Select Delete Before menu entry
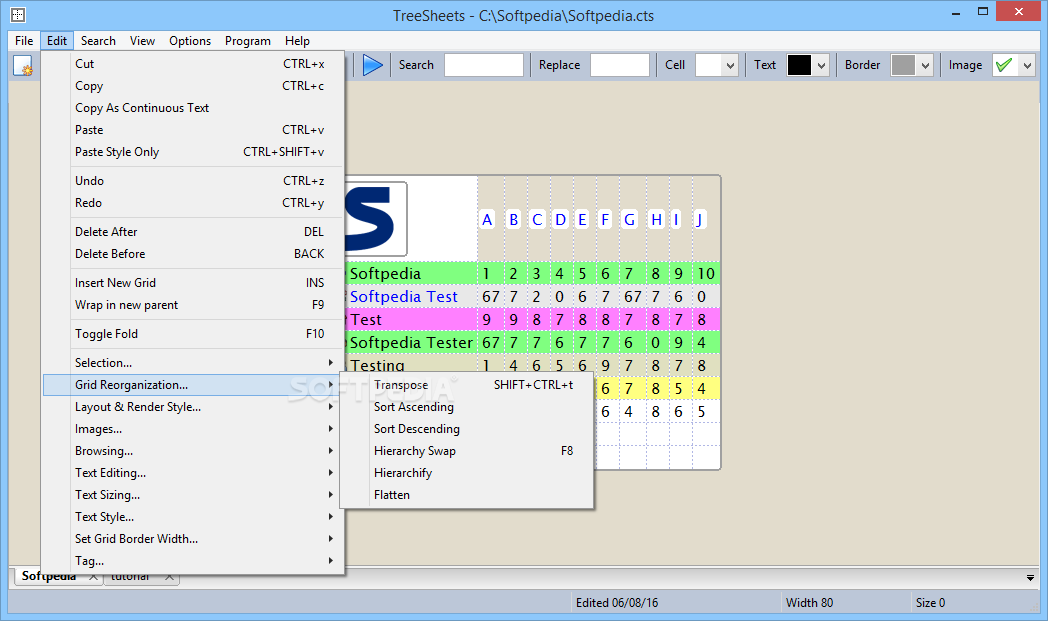The width and height of the screenshot is (1048, 621). 193,253
